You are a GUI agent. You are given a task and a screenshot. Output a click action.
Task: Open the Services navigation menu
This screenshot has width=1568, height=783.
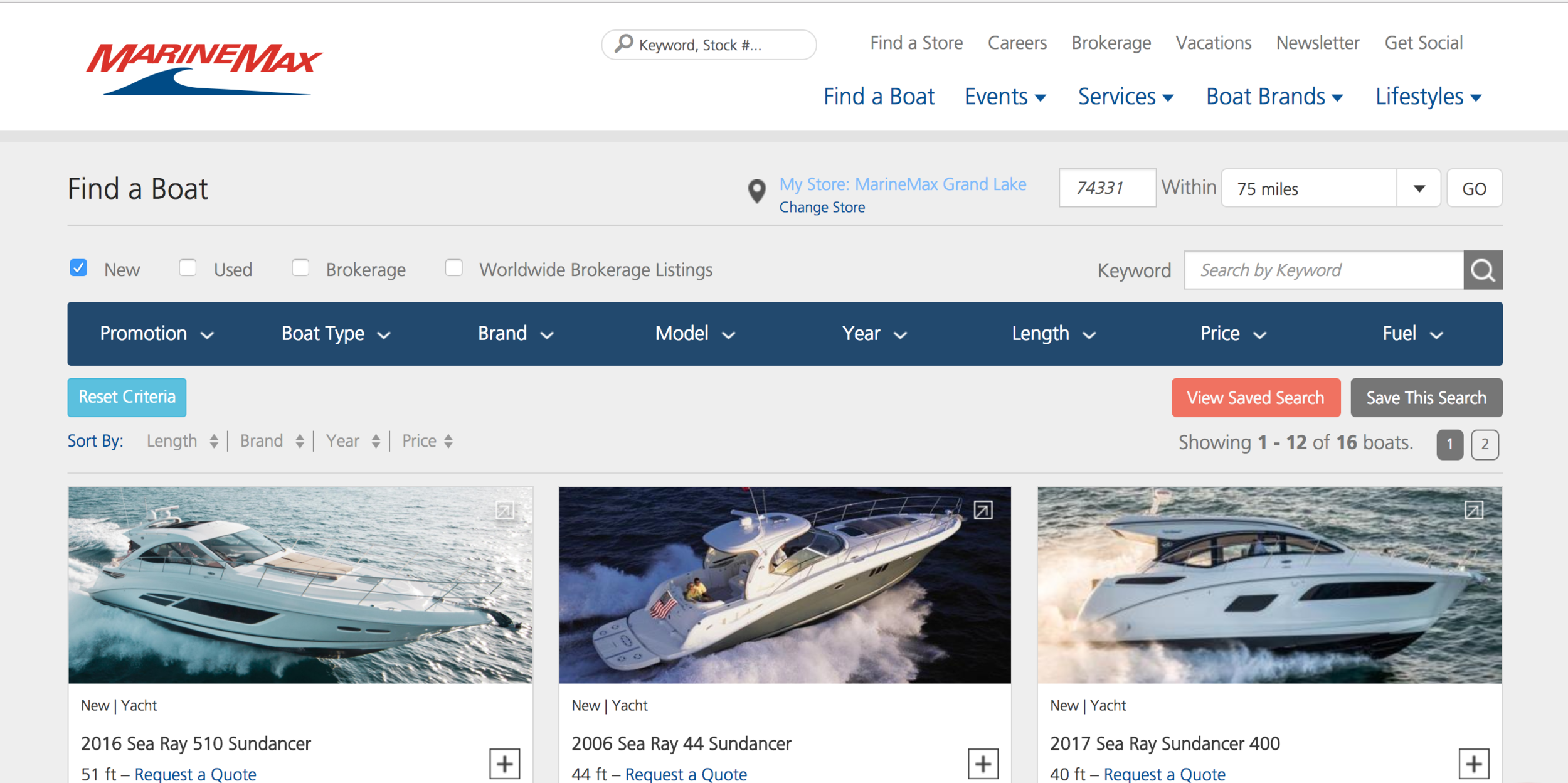pos(1126,97)
